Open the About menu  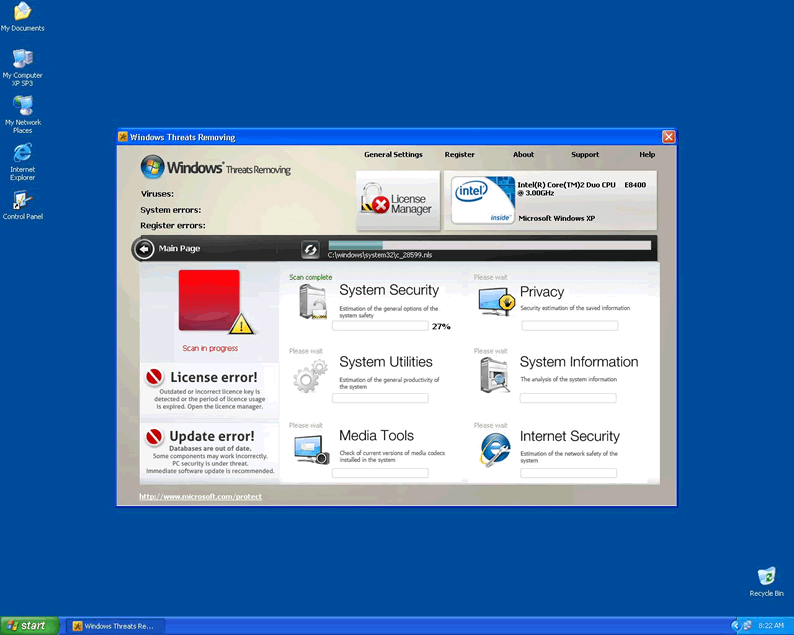pos(524,155)
